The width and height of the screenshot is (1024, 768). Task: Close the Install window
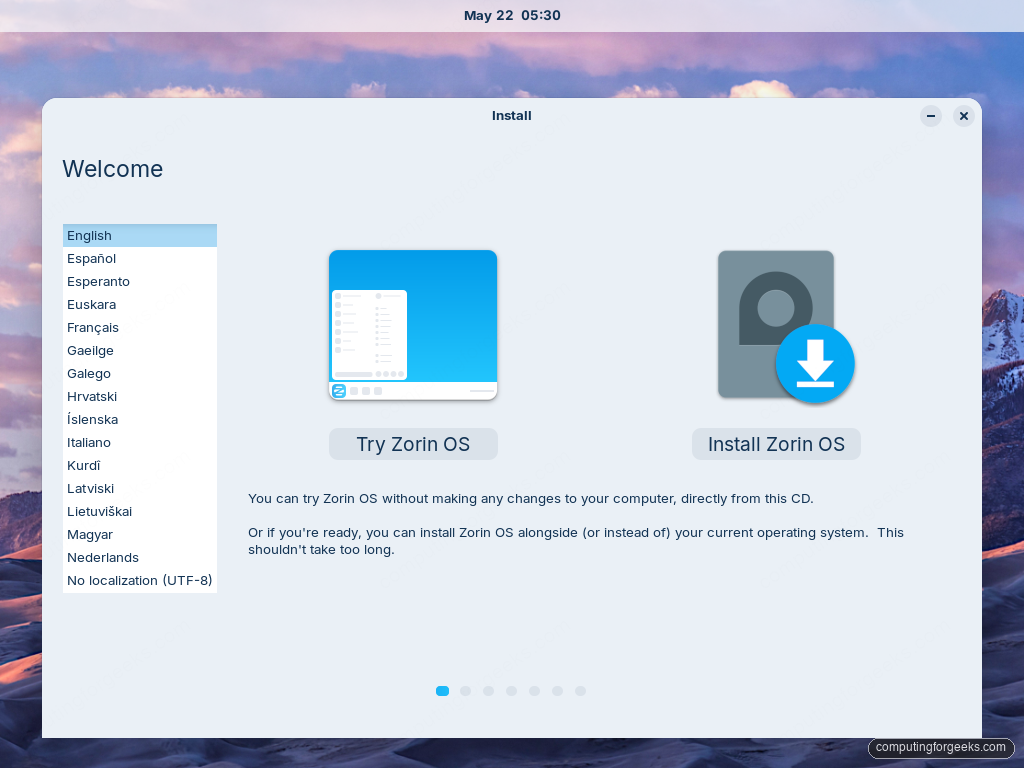963,116
